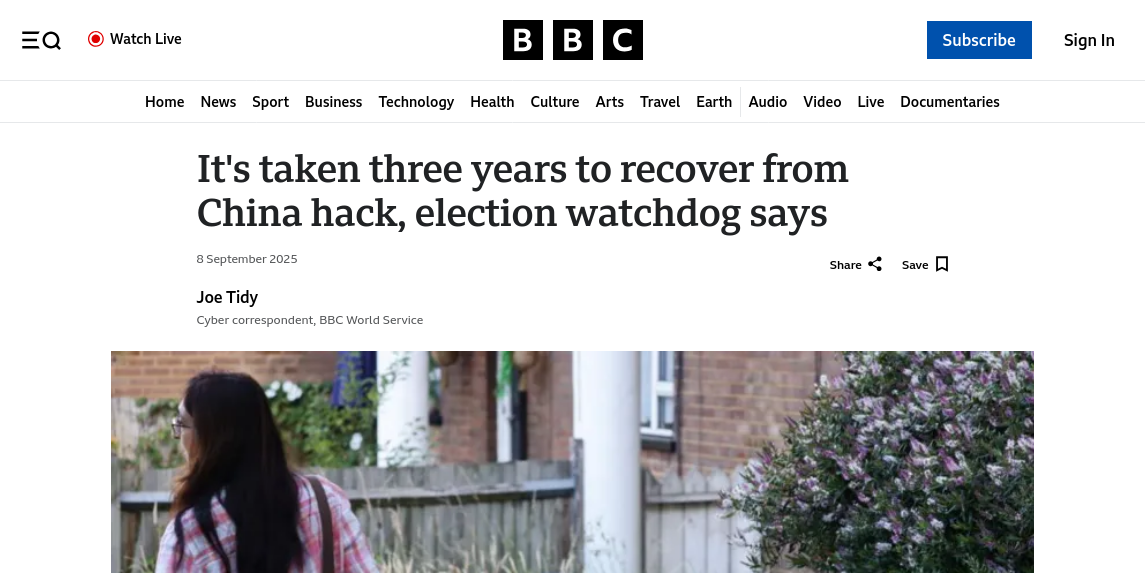Click the Sign In link
Screen dimensions: 1145x573
(1088, 40)
